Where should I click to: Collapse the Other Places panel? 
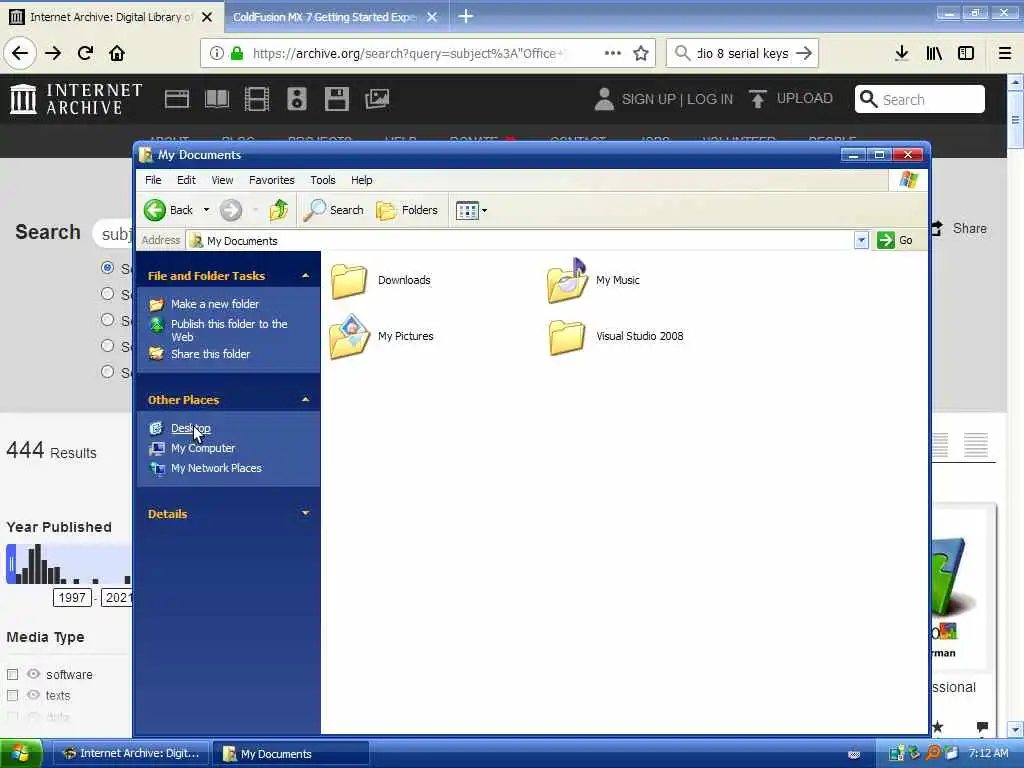pos(305,400)
